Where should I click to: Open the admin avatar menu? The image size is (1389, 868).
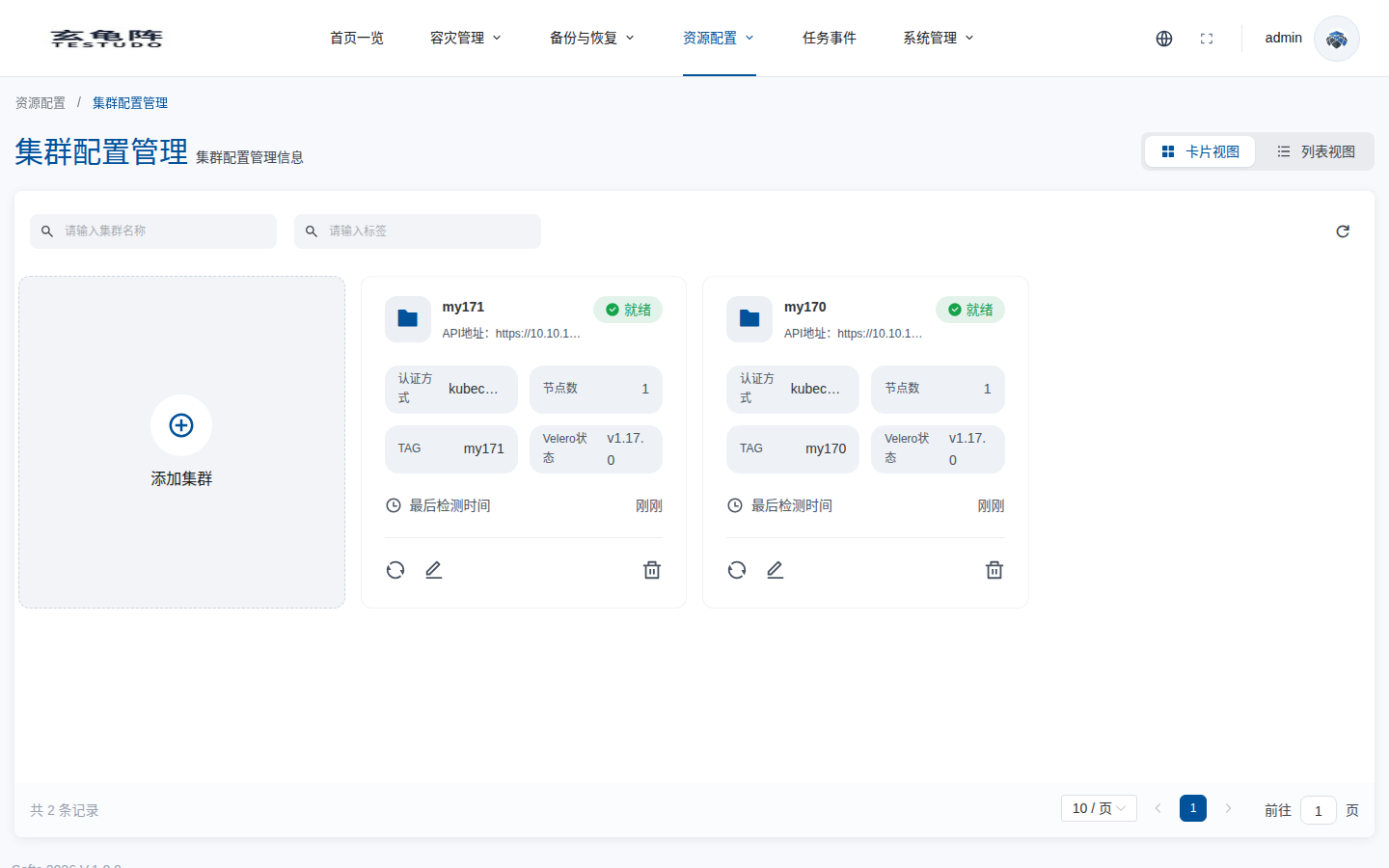(x=1337, y=39)
